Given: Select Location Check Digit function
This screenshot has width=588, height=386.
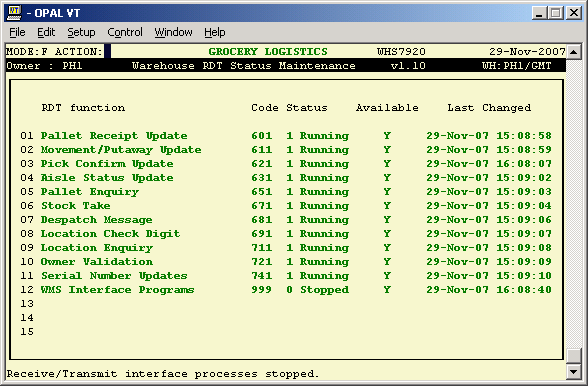Looking at the screenshot, I should [110, 234].
